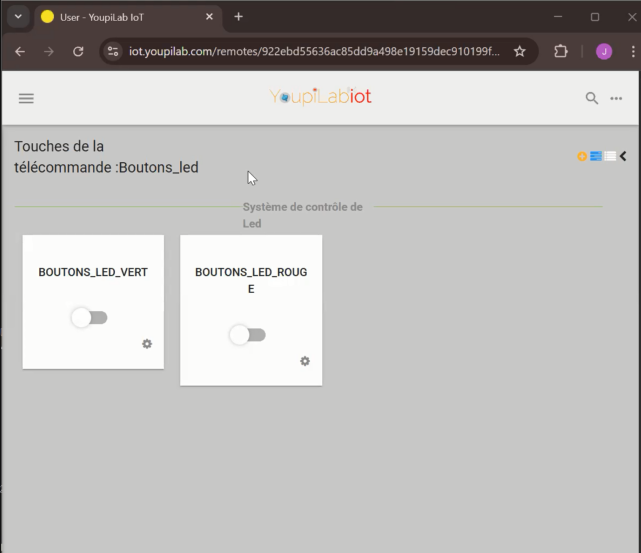Click the black back chevron icon
This screenshot has height=553, width=641.
623,156
